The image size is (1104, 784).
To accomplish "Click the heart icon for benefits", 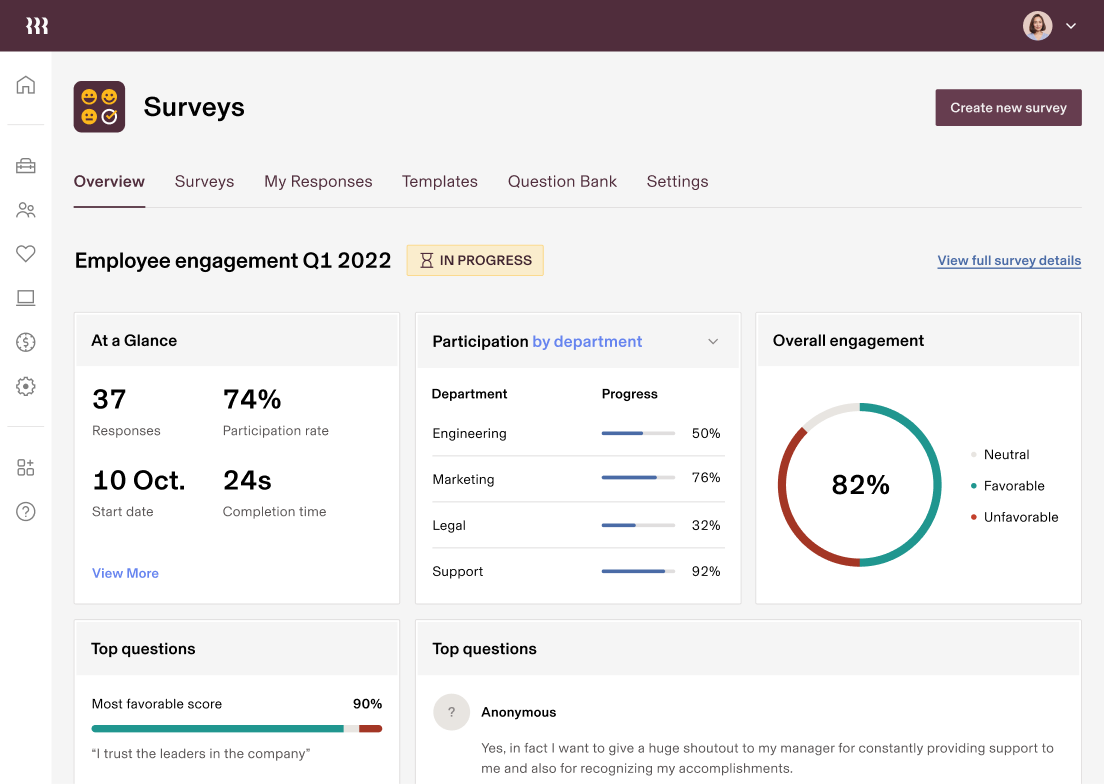I will click(26, 253).
